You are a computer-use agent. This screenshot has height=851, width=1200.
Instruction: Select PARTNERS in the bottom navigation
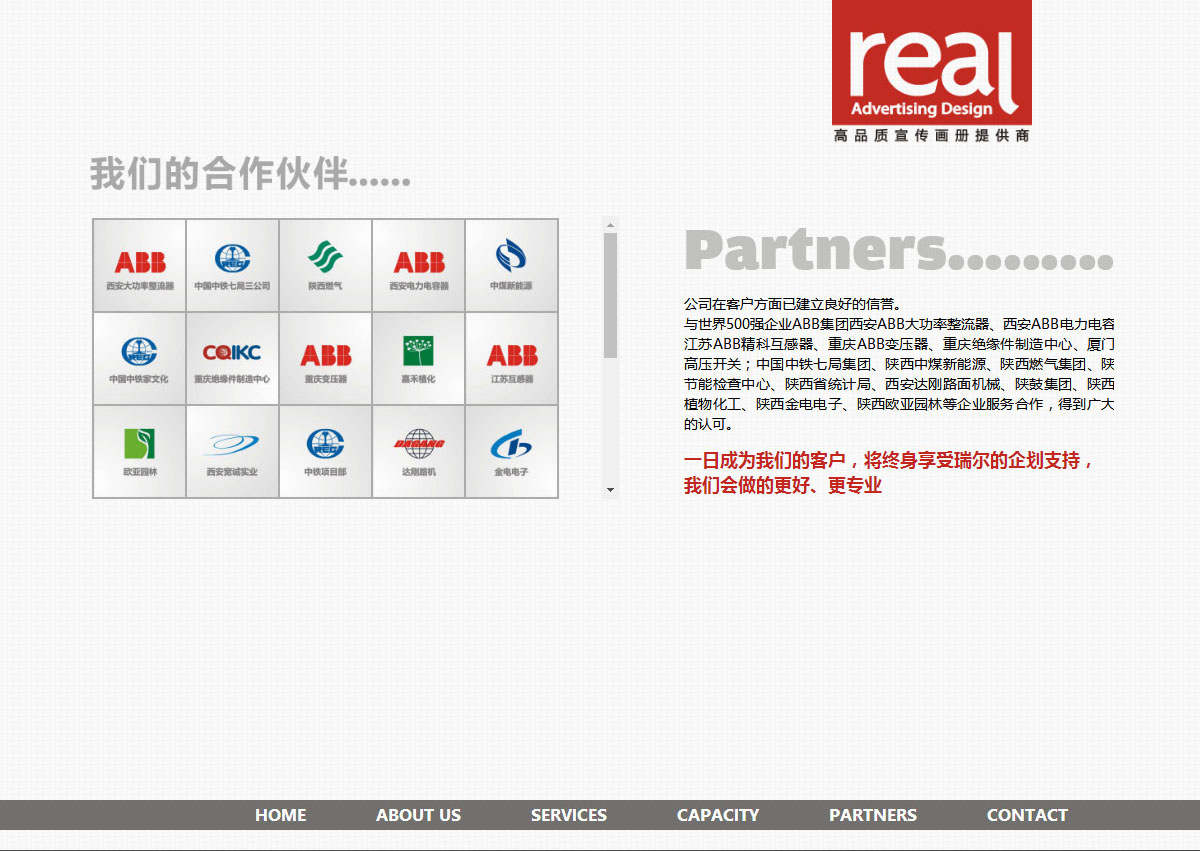(873, 815)
